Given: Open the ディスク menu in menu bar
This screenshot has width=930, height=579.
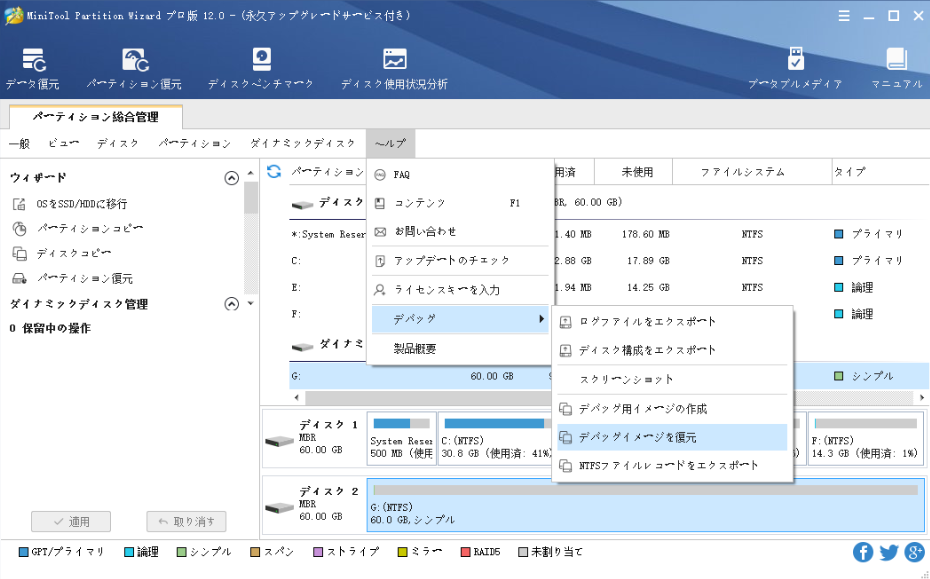Looking at the screenshot, I should pos(118,144).
